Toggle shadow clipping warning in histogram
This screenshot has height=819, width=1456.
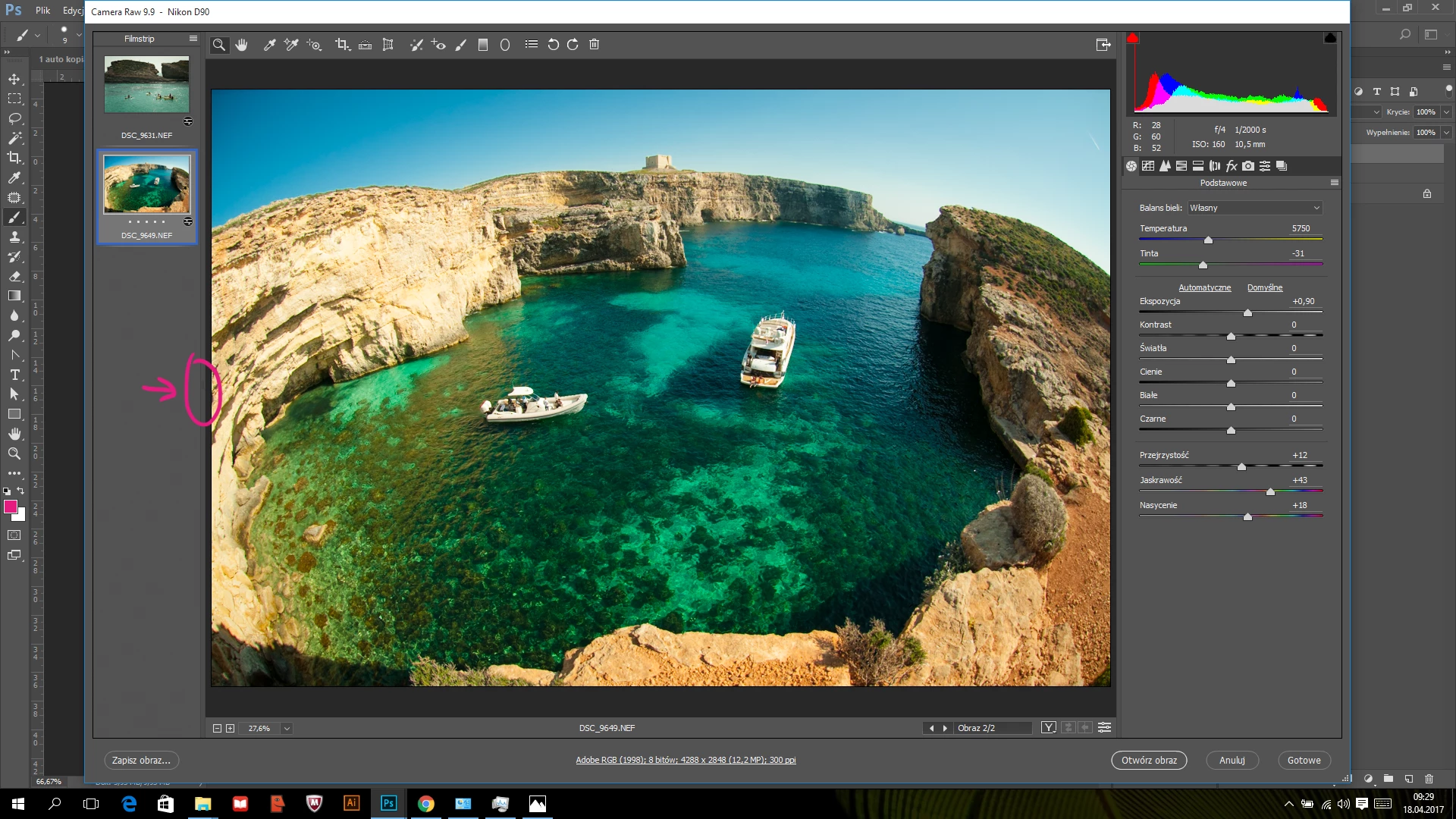coord(1132,38)
